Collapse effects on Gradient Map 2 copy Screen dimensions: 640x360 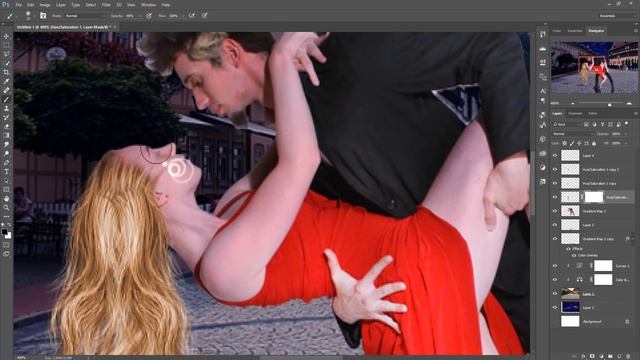pos(632,239)
